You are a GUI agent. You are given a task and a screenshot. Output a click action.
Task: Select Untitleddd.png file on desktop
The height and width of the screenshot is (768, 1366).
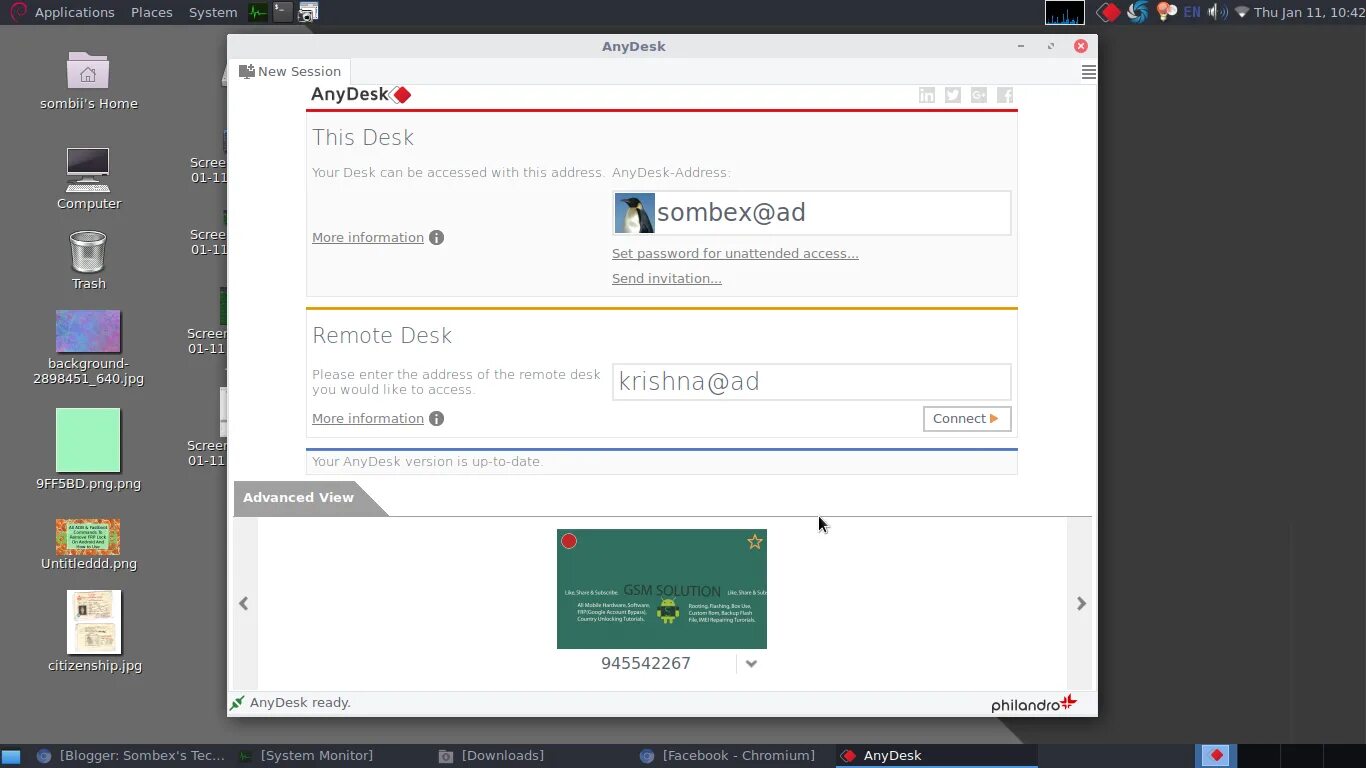[89, 544]
